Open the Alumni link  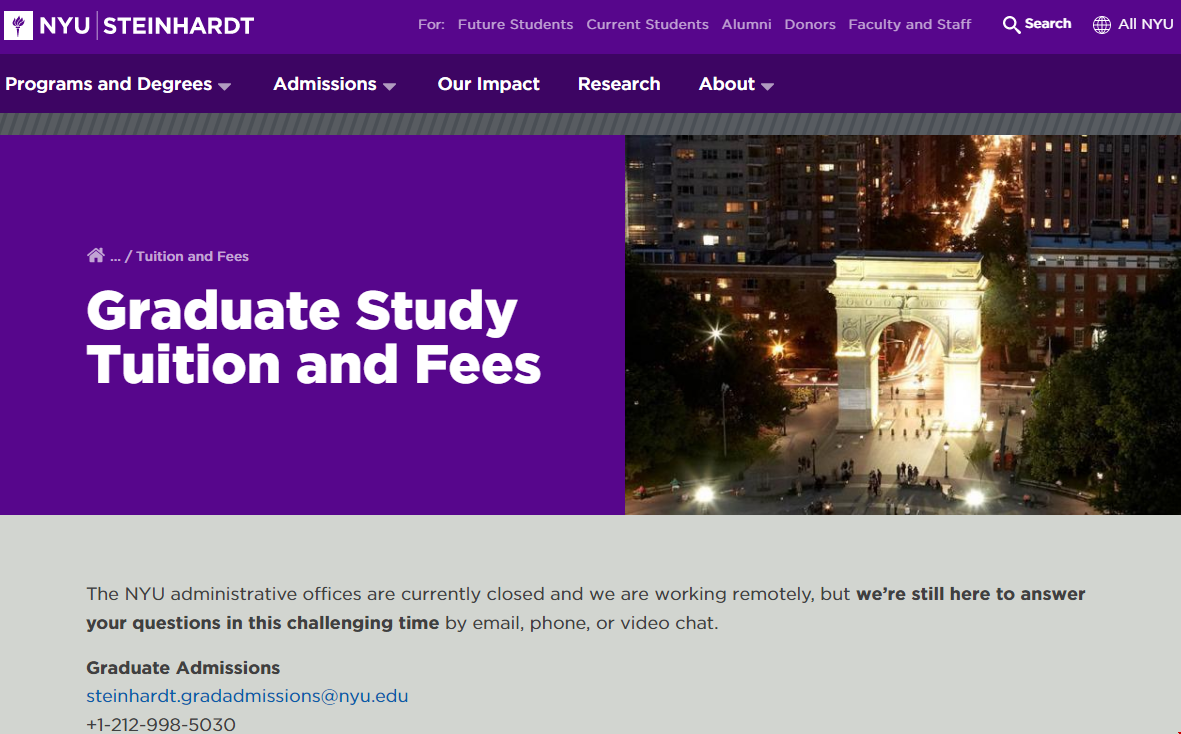746,24
